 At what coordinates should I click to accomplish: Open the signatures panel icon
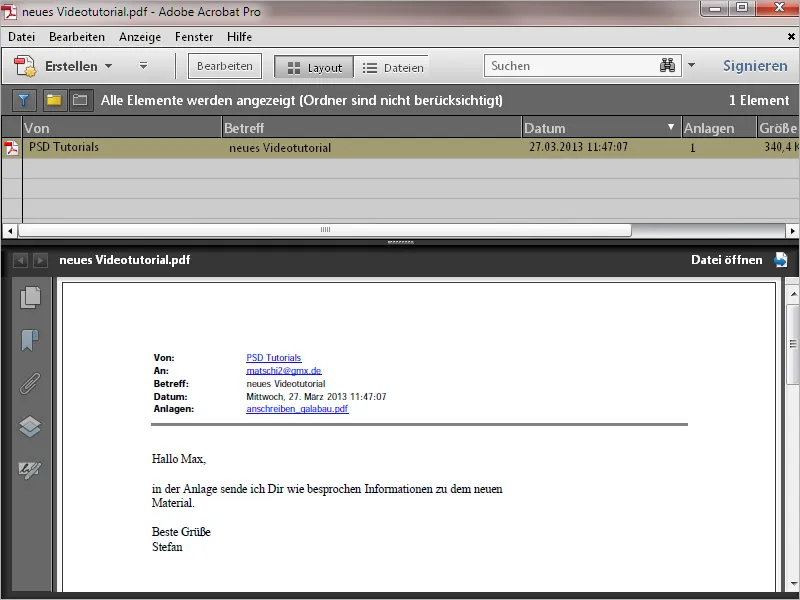click(30, 469)
